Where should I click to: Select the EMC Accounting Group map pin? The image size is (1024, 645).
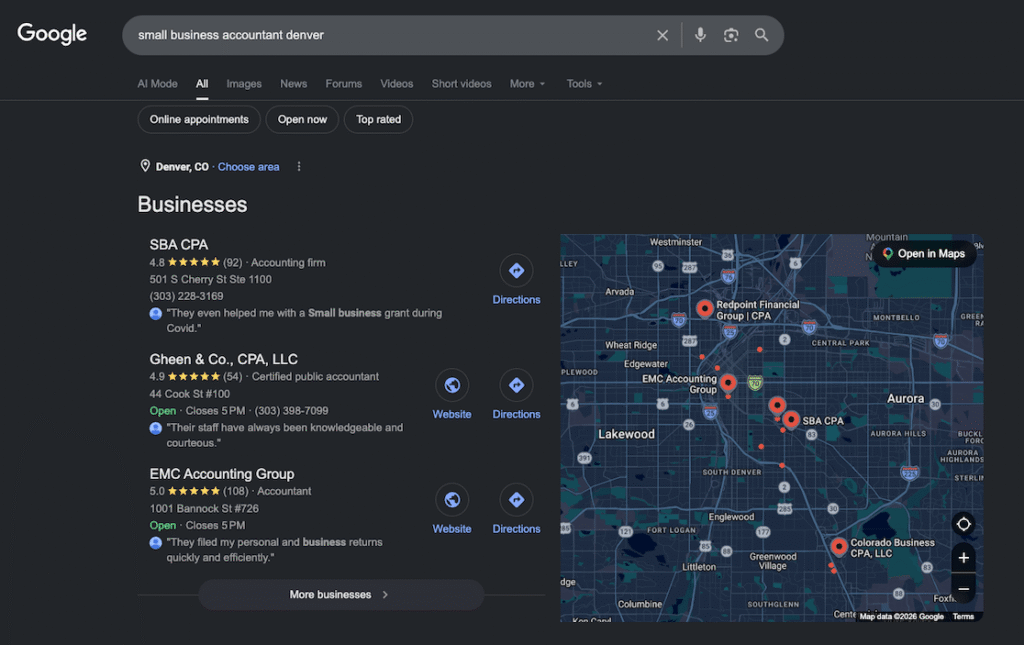tap(728, 382)
